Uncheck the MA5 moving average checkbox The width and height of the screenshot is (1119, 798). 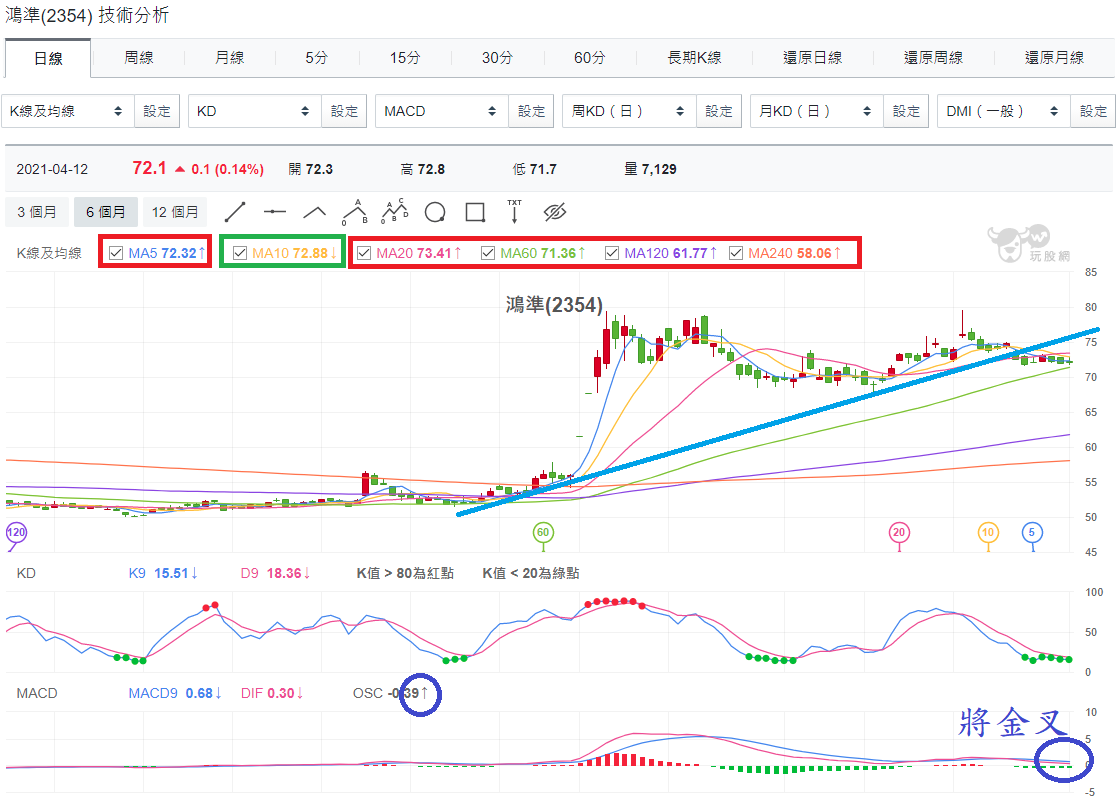[x=116, y=253]
